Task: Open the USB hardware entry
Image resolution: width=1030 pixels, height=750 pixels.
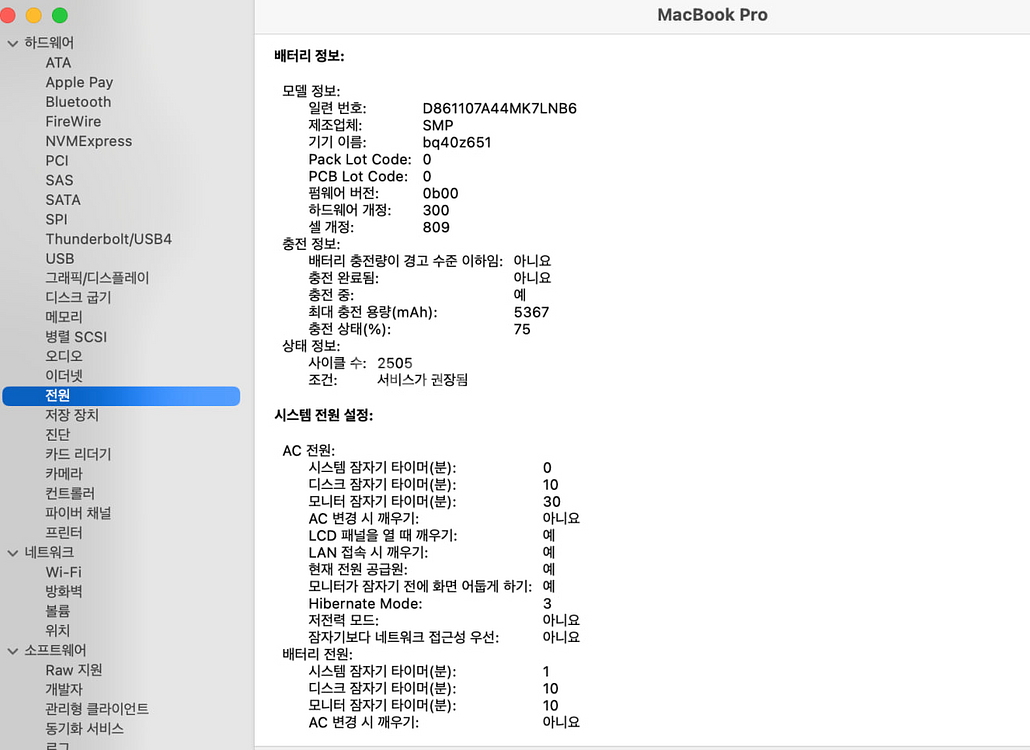Action: tap(60, 259)
